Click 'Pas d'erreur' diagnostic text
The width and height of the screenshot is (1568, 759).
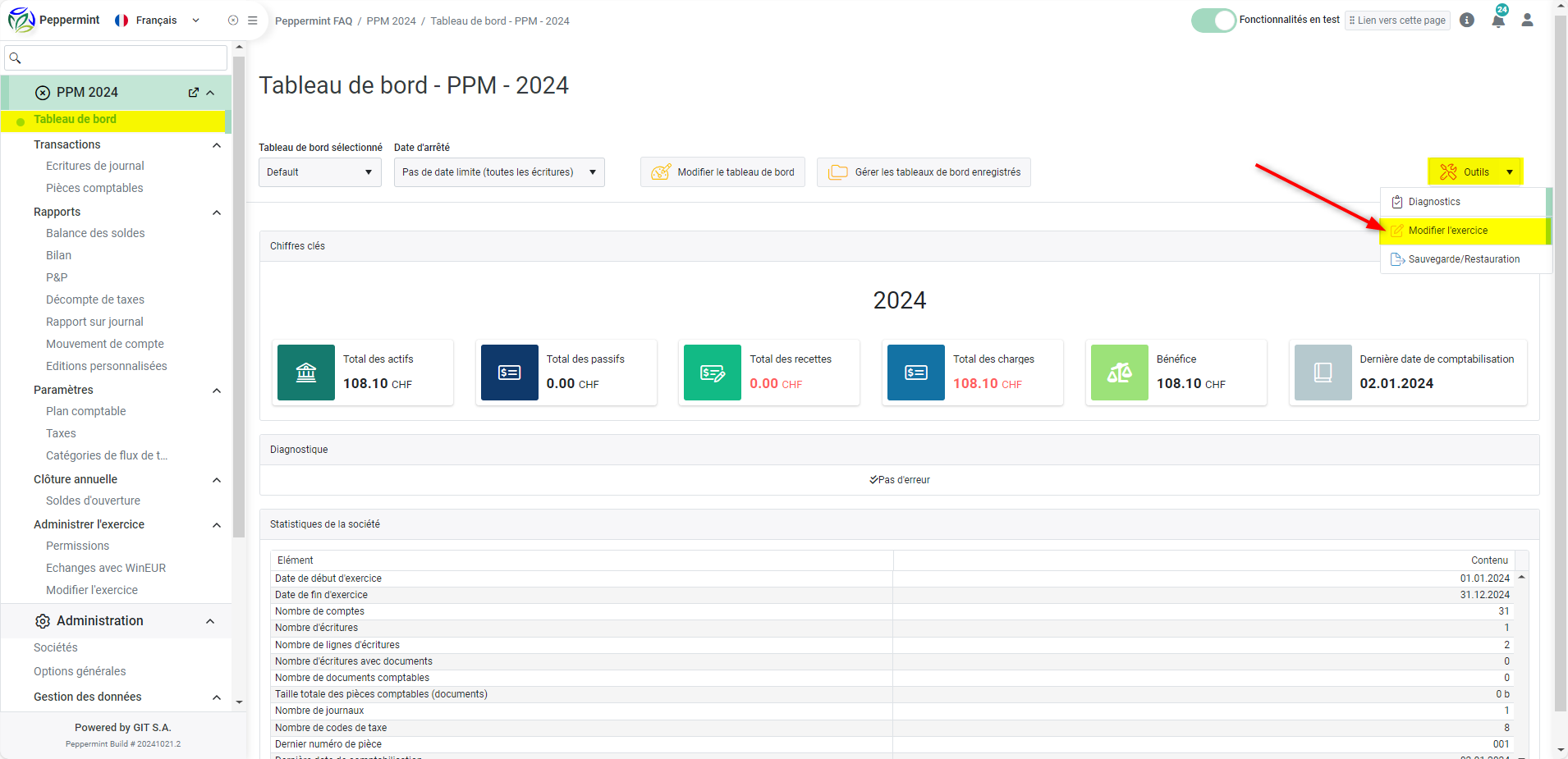pos(904,480)
